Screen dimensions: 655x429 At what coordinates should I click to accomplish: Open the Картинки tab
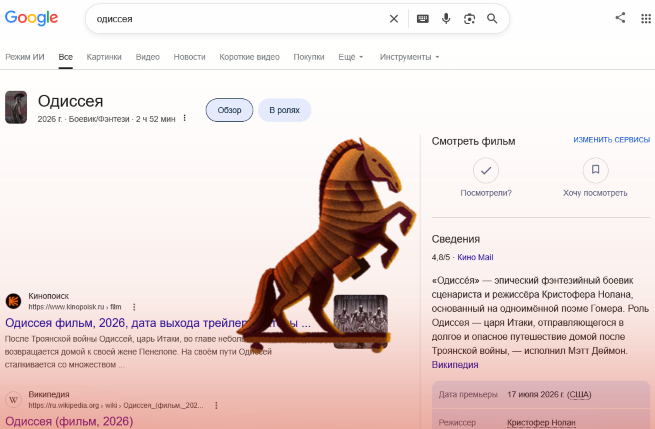coord(104,57)
